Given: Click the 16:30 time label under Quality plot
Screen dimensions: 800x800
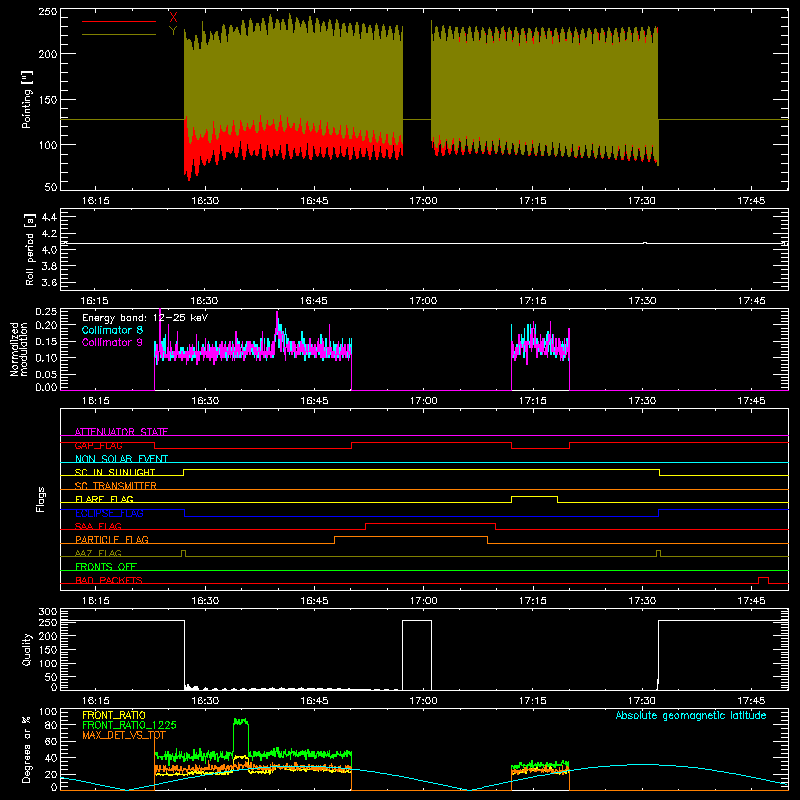Looking at the screenshot, I should tap(205, 701).
